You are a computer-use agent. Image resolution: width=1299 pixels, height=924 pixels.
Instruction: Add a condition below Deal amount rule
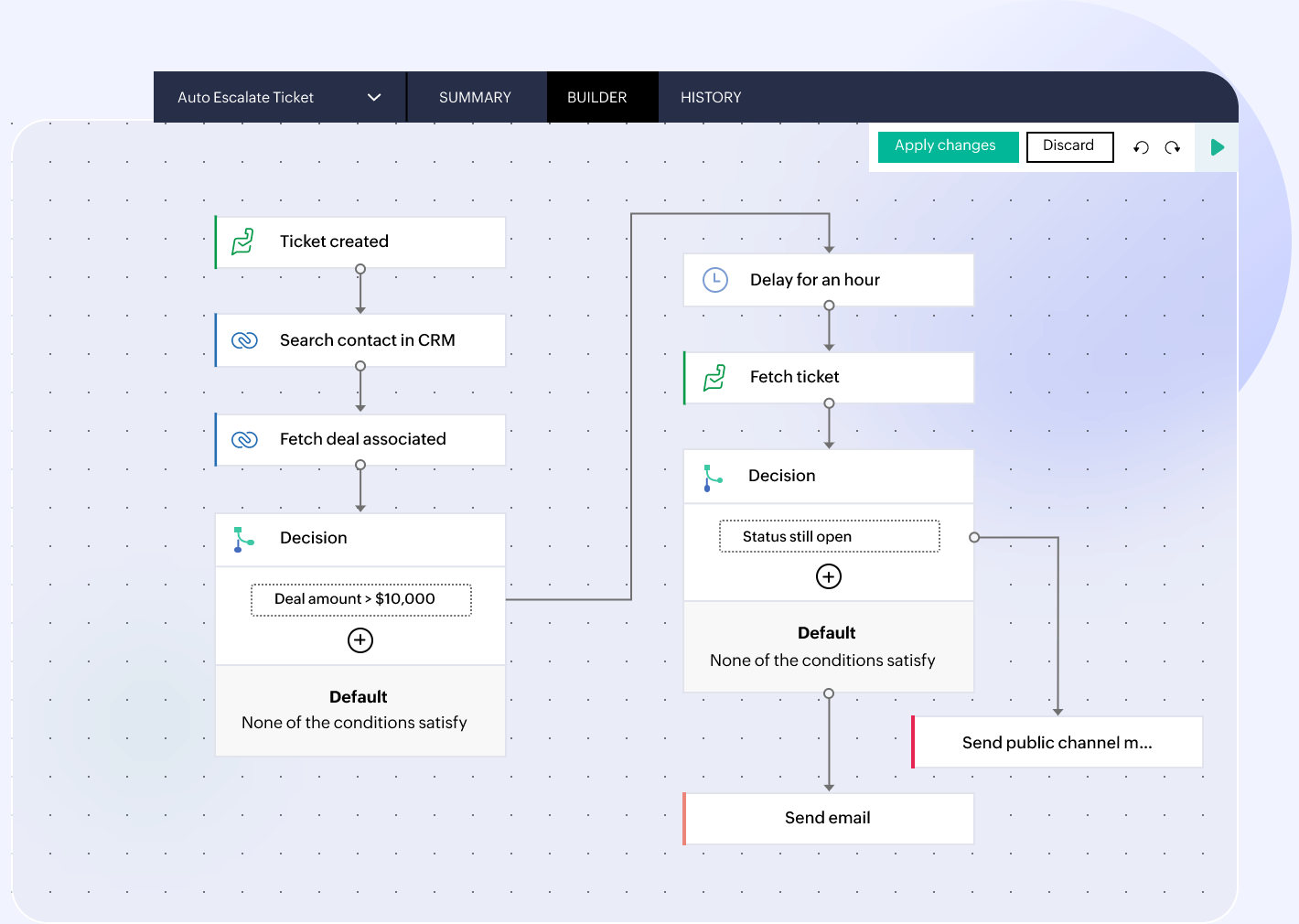360,639
